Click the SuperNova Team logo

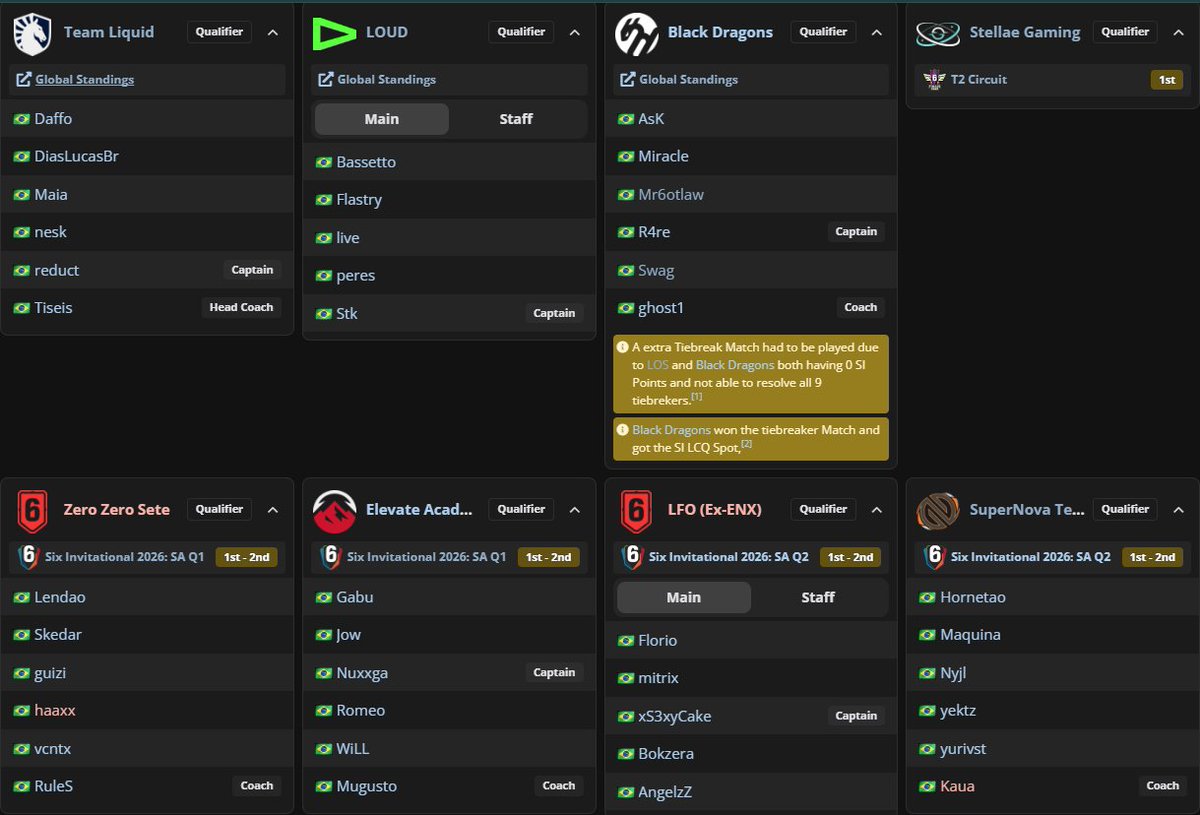(938, 510)
